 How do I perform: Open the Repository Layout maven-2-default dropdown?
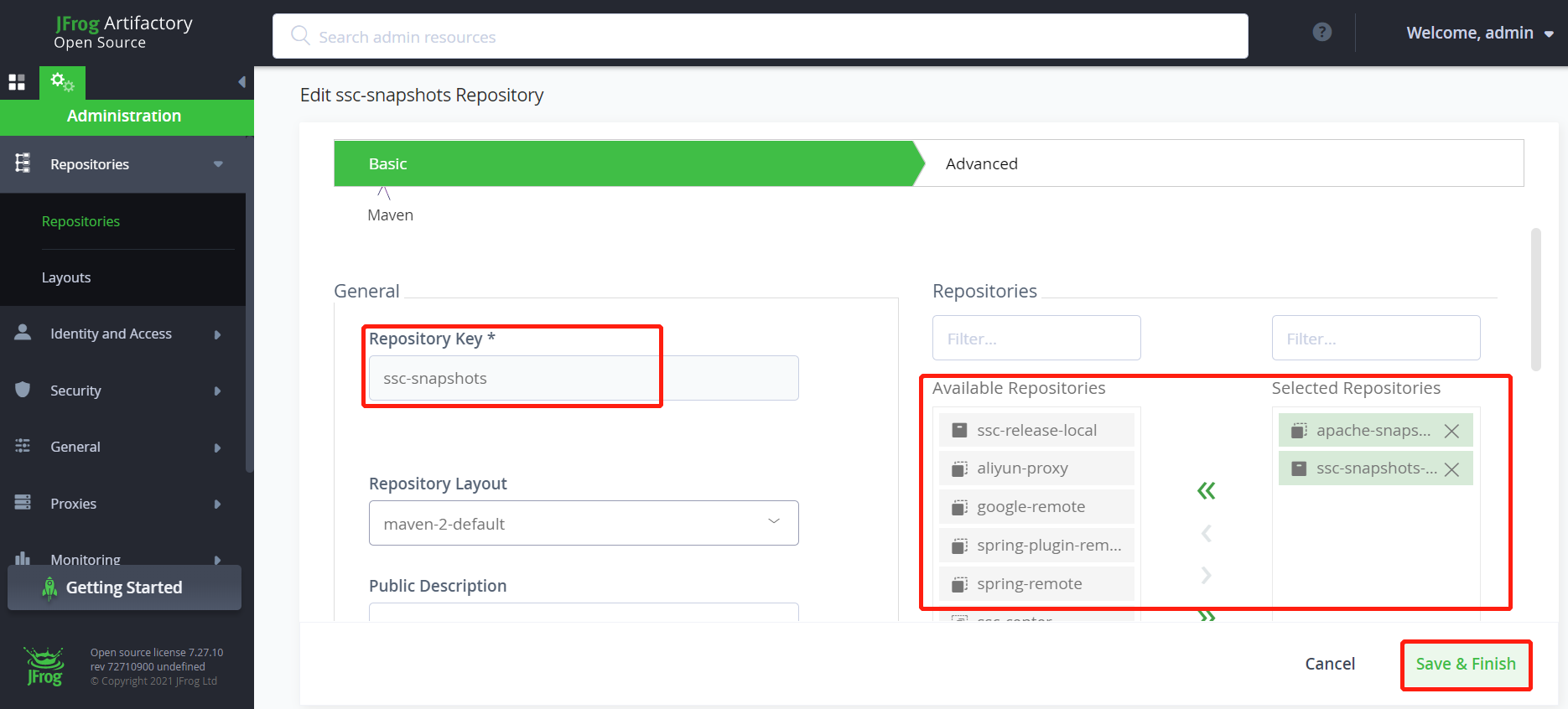point(584,523)
